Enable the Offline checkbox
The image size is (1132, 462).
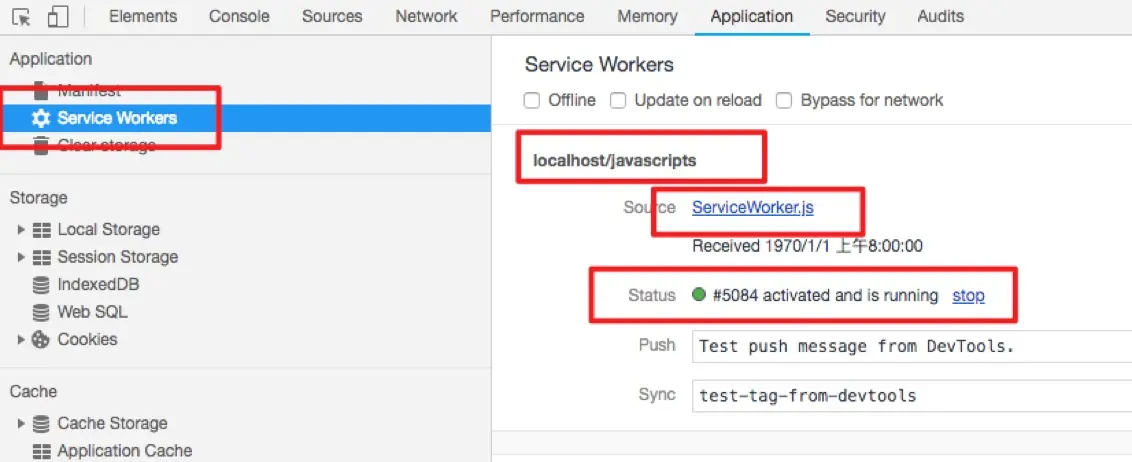click(x=532, y=100)
